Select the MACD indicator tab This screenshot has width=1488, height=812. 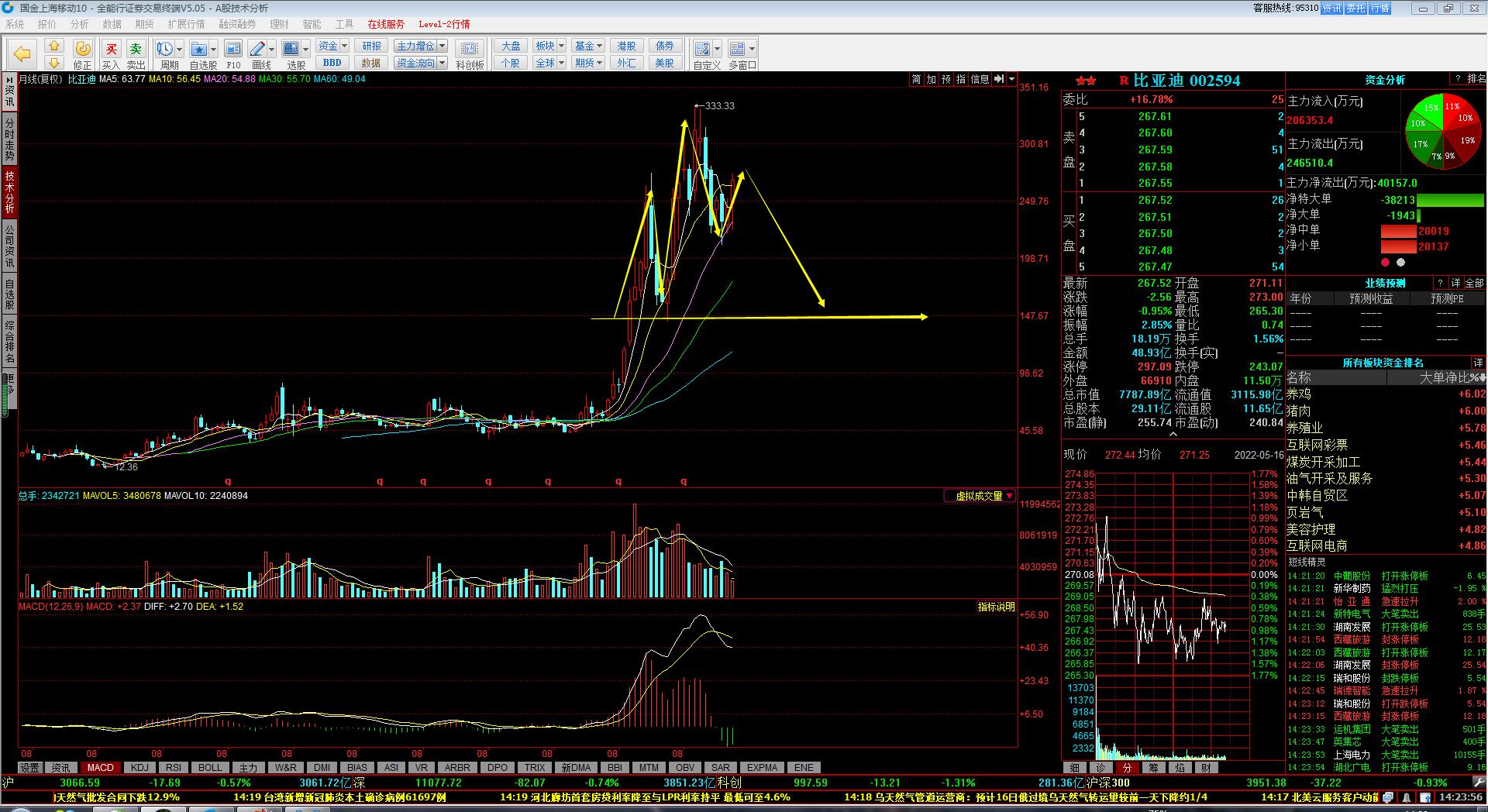pyautogui.click(x=100, y=768)
